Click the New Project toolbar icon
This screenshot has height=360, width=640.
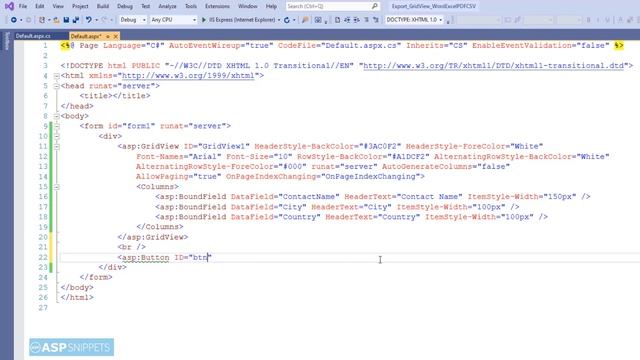point(42,20)
